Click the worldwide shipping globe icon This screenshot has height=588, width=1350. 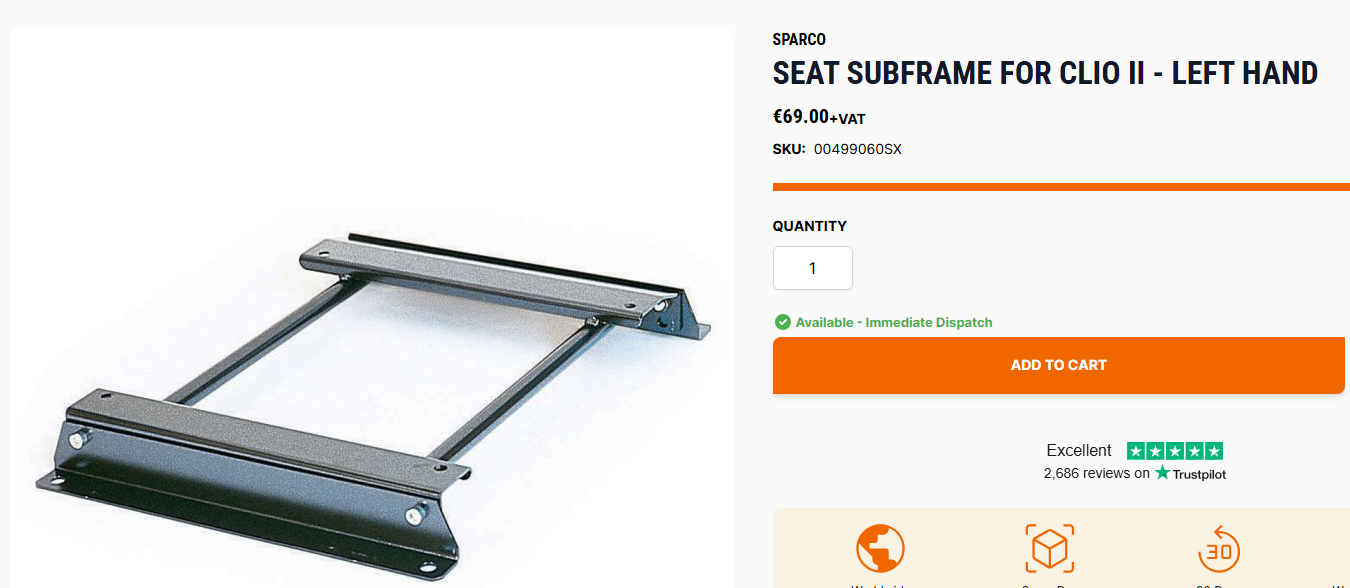(x=880, y=549)
